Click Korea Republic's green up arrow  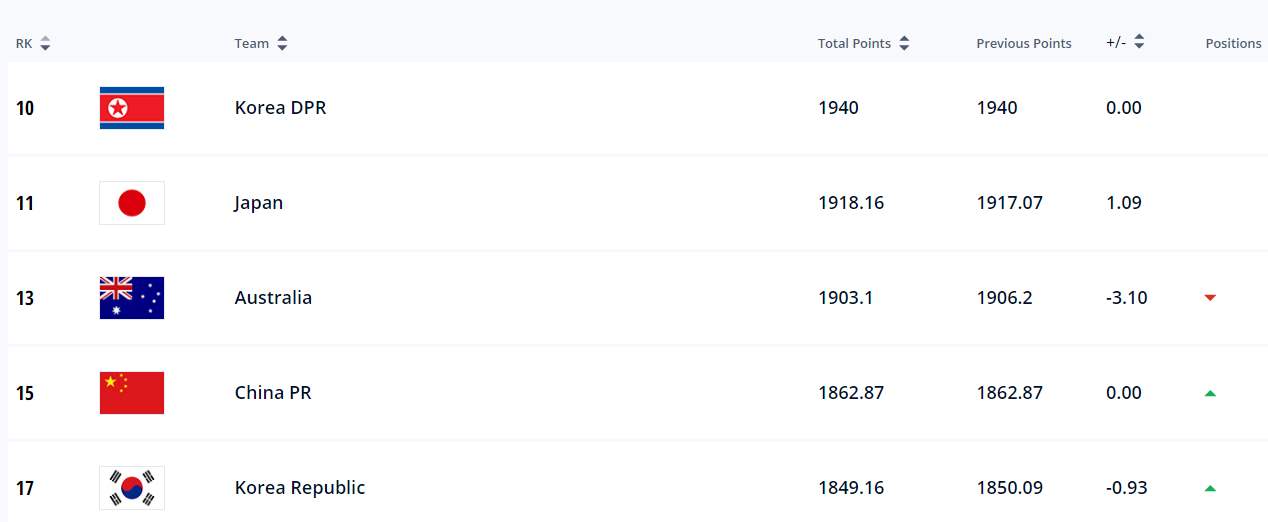1210,488
